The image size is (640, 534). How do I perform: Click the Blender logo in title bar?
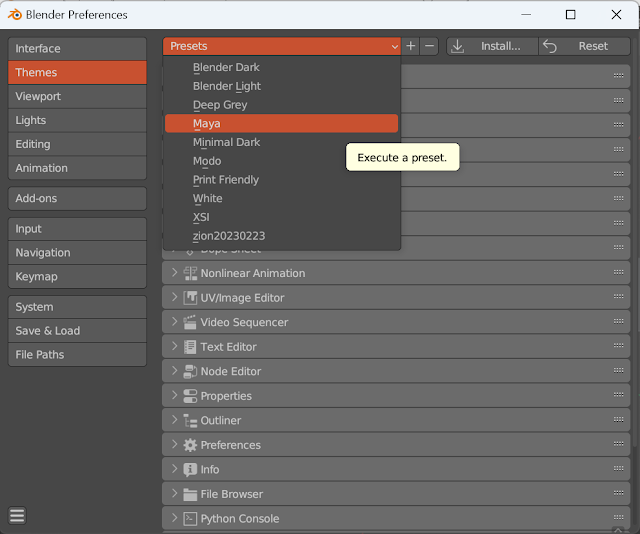(15, 15)
